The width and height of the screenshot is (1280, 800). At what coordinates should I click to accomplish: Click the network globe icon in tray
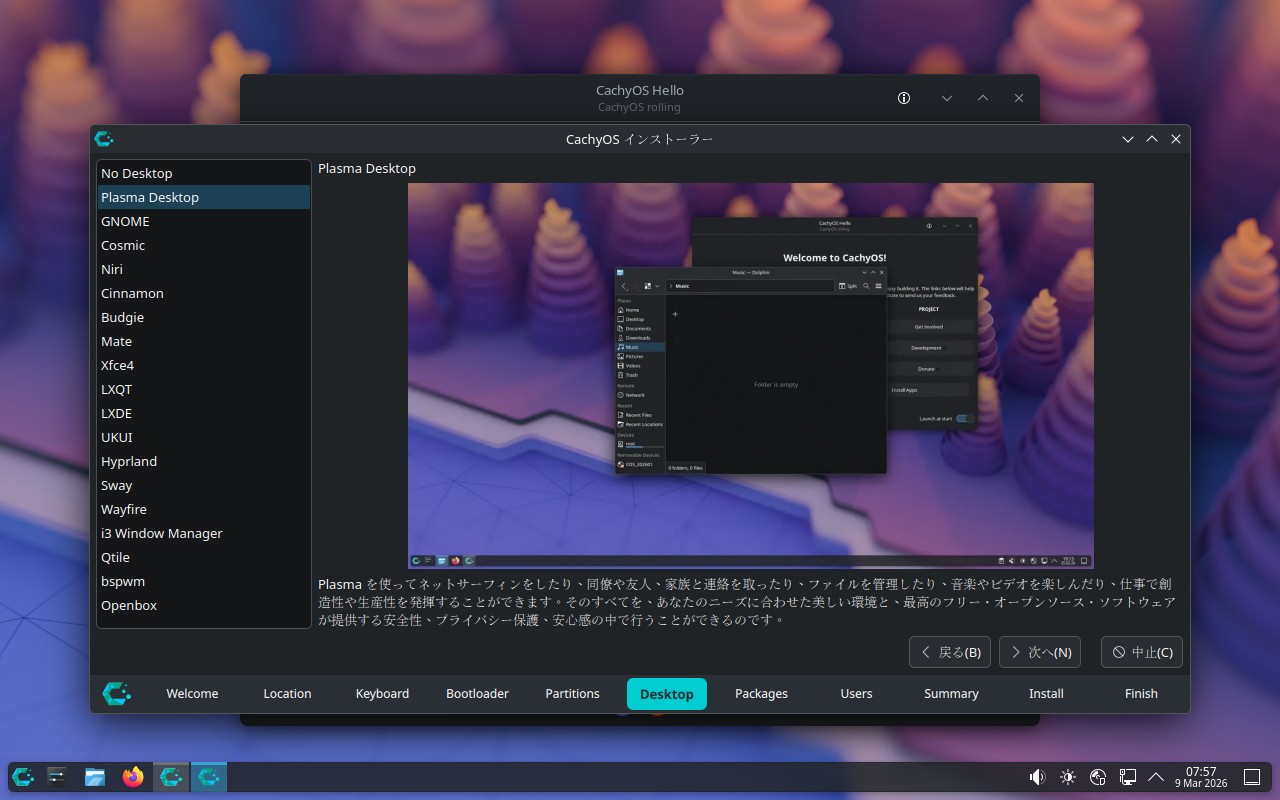tap(1098, 777)
